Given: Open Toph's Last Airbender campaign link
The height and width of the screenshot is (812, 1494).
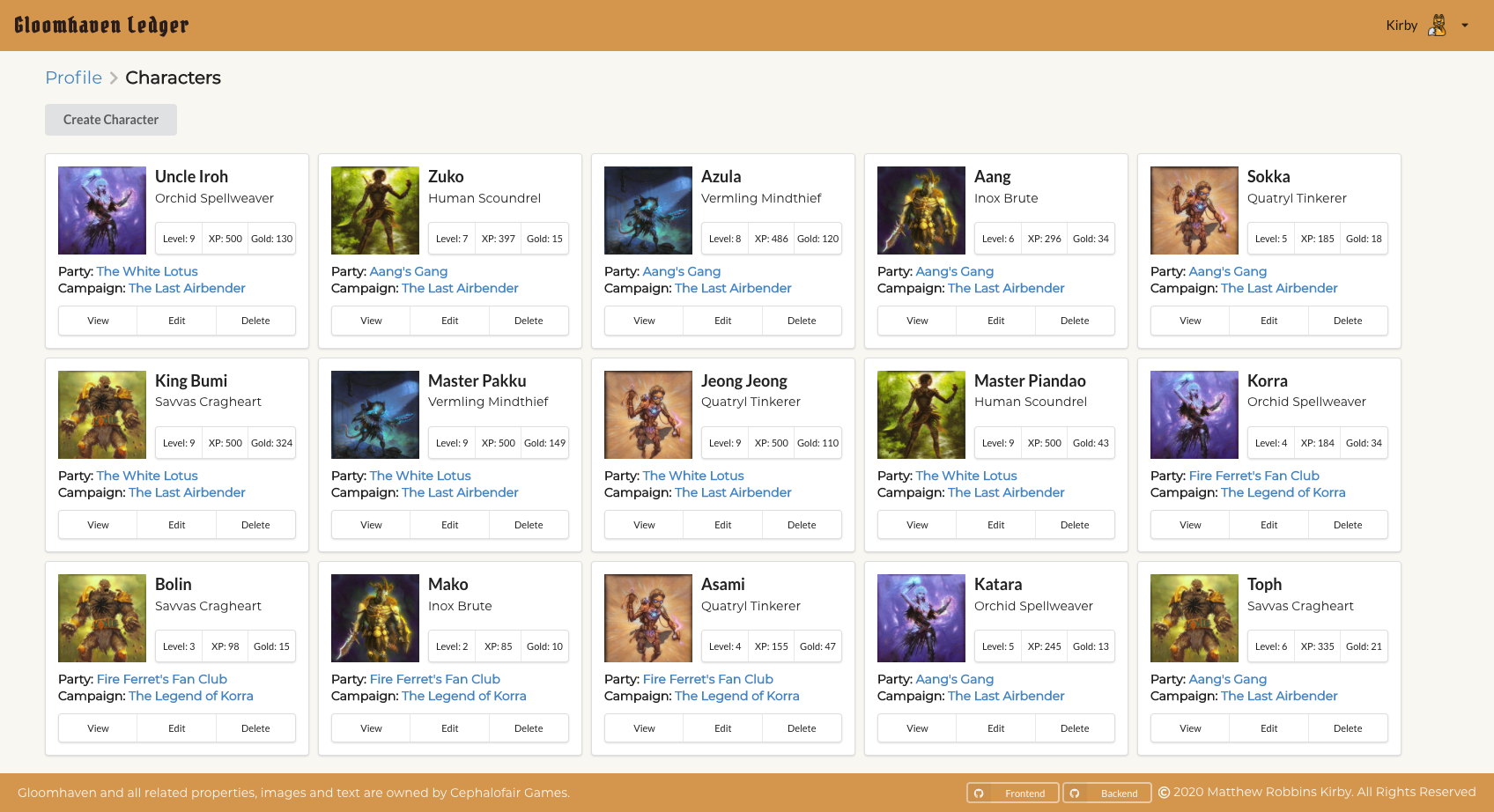Looking at the screenshot, I should point(1279,696).
